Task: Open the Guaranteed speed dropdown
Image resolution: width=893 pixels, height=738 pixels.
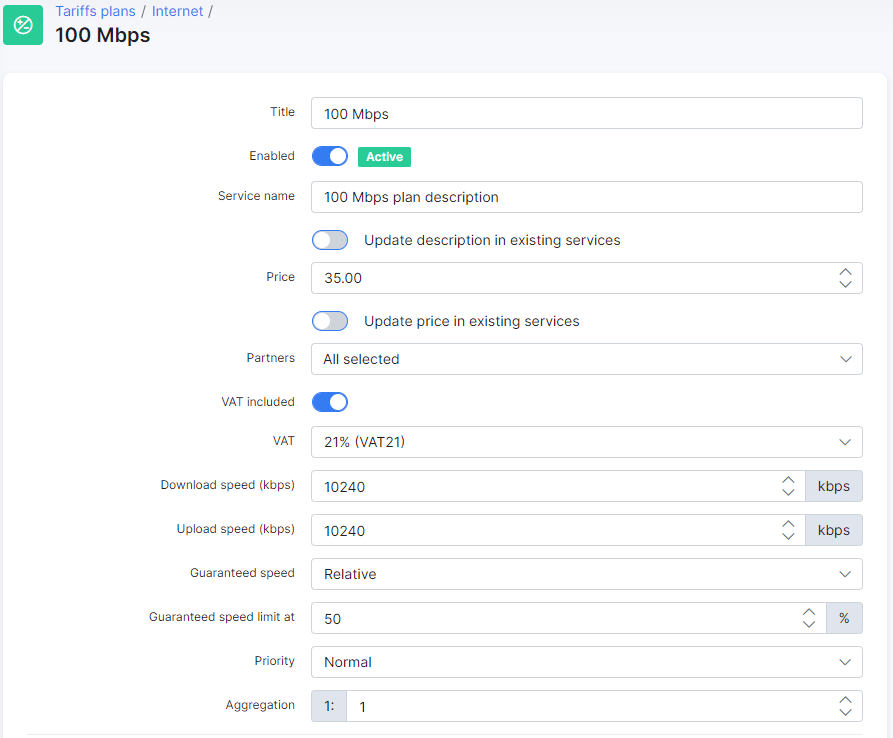Action: (586, 574)
